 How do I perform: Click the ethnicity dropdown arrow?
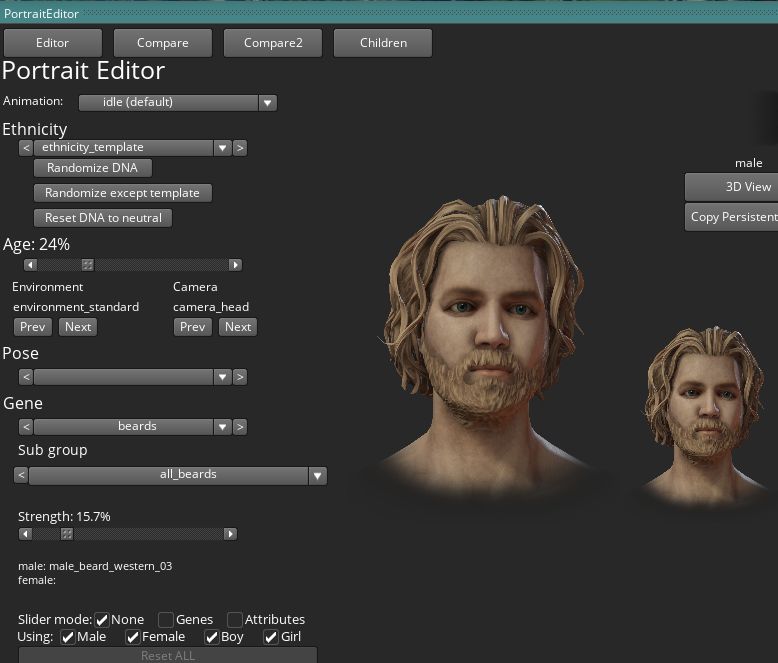coord(222,148)
